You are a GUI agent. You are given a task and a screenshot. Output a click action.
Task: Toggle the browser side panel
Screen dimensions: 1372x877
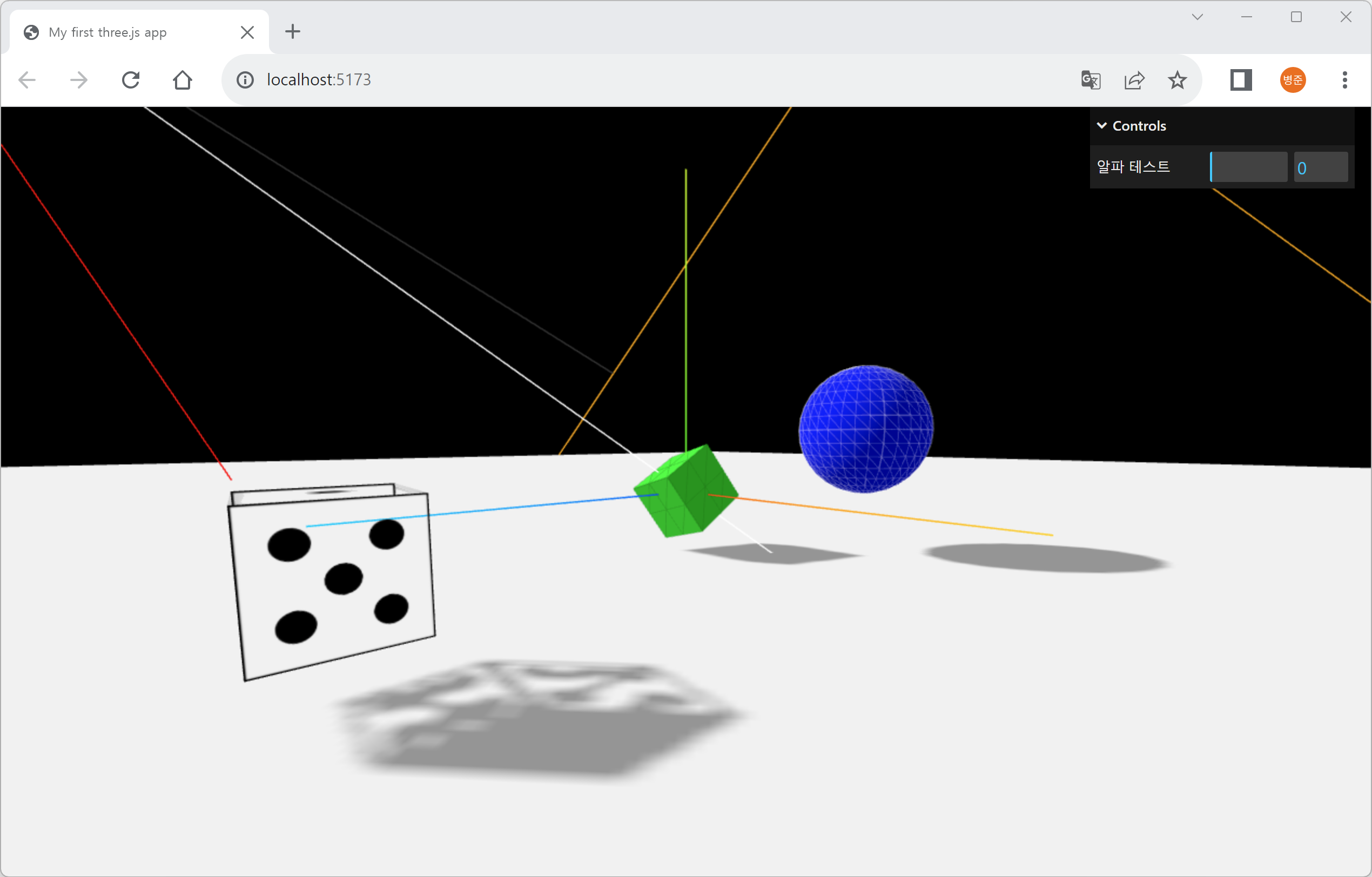pyautogui.click(x=1240, y=80)
